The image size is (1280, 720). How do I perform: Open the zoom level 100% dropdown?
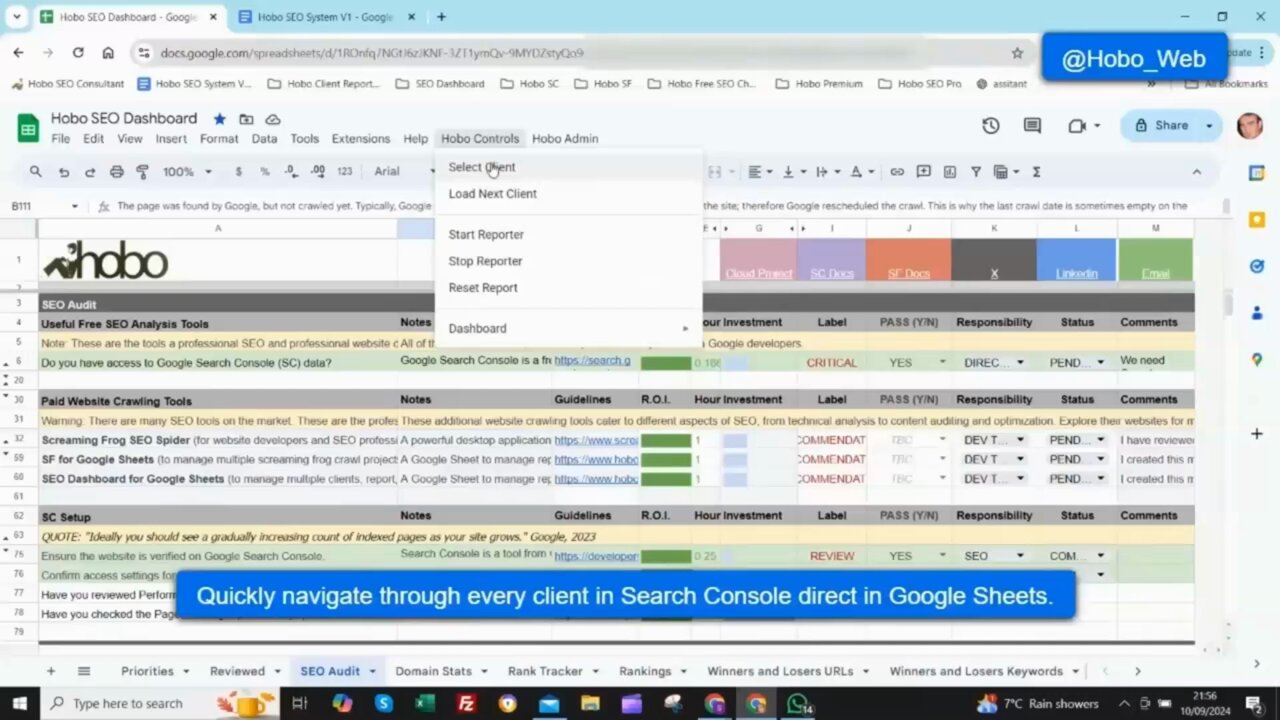pos(187,172)
